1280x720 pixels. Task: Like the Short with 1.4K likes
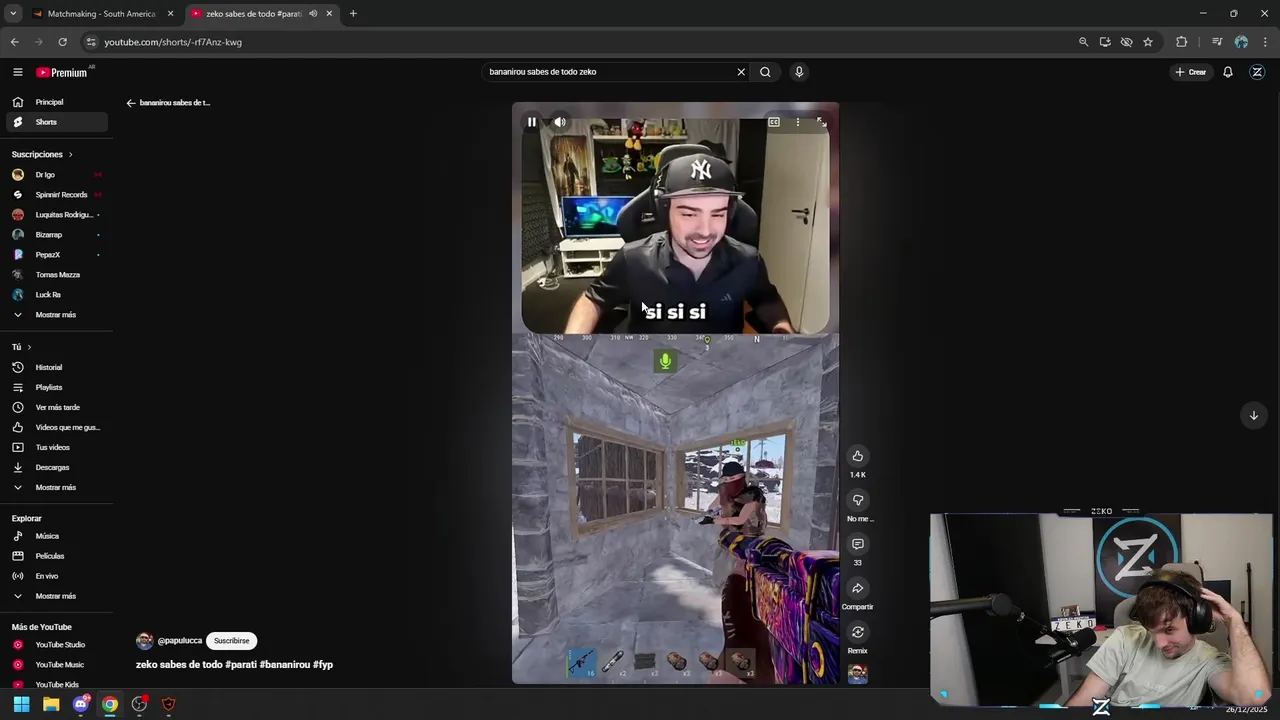click(857, 456)
